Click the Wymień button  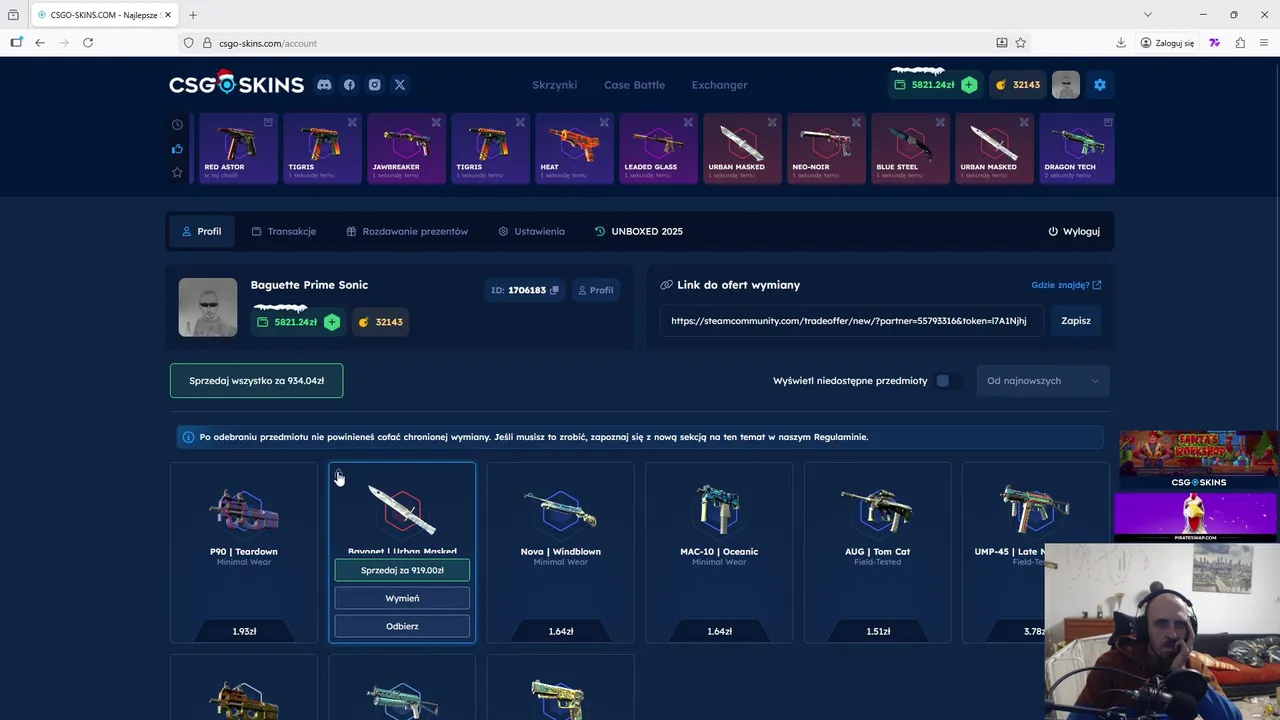coord(402,598)
